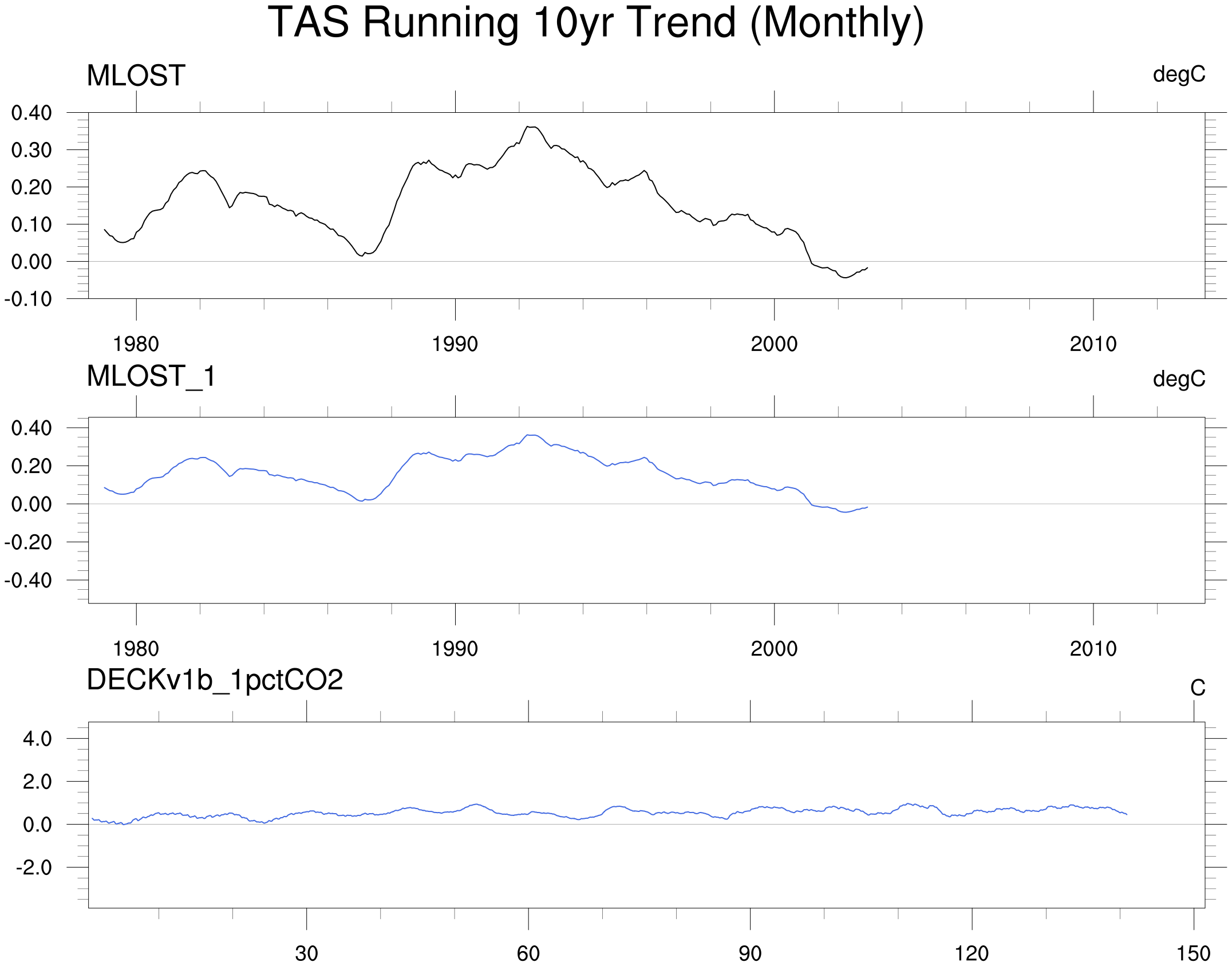Viewport: 1232px width, 966px height.
Task: Click the 1980 x-axis label under the MLOST_1 panel
Action: coord(136,649)
